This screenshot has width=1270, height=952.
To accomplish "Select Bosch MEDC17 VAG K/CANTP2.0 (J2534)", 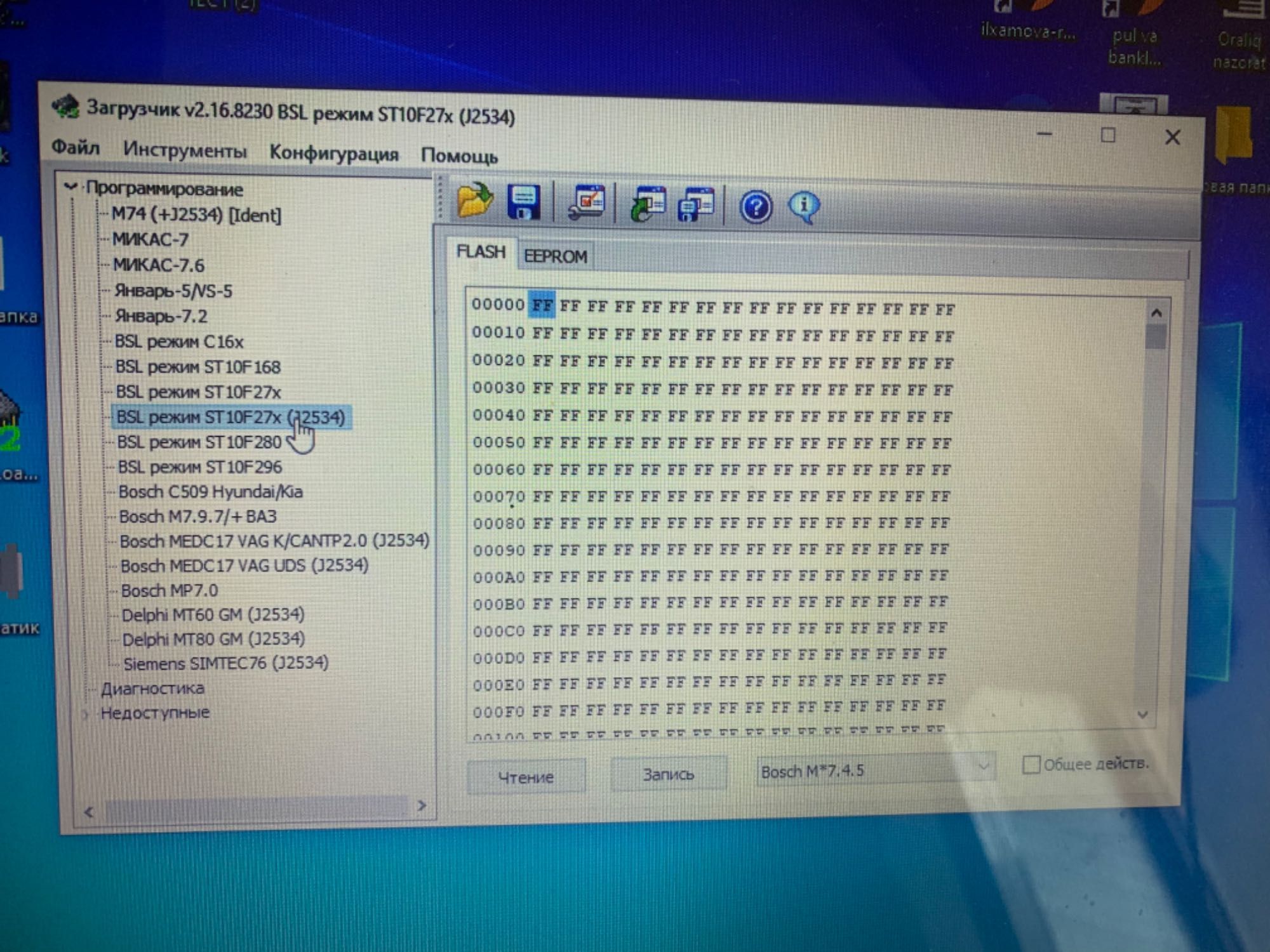I will coord(274,541).
